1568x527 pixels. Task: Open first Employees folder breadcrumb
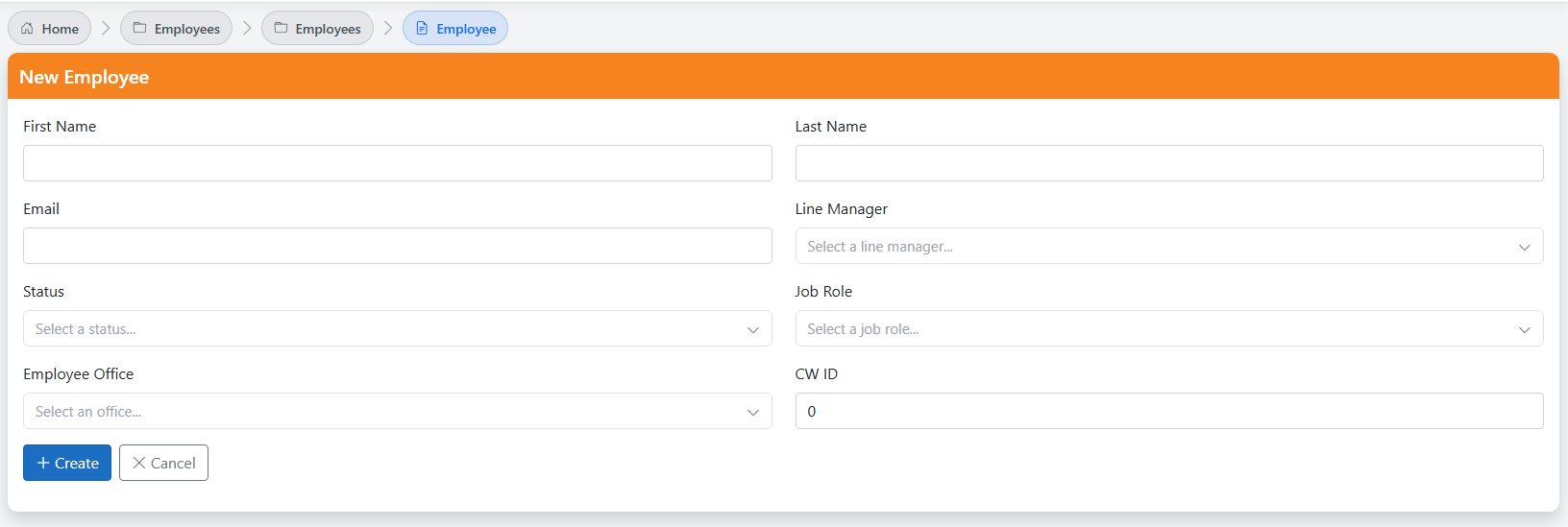pos(176,29)
